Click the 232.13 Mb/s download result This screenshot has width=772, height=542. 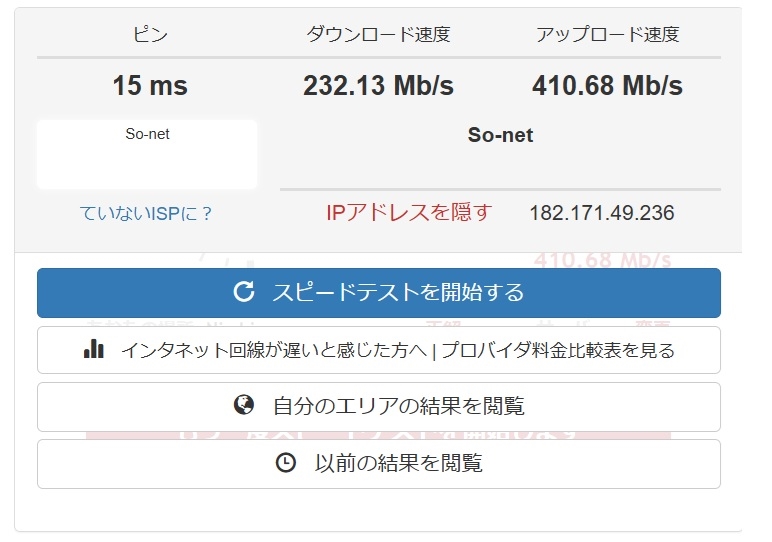point(378,86)
